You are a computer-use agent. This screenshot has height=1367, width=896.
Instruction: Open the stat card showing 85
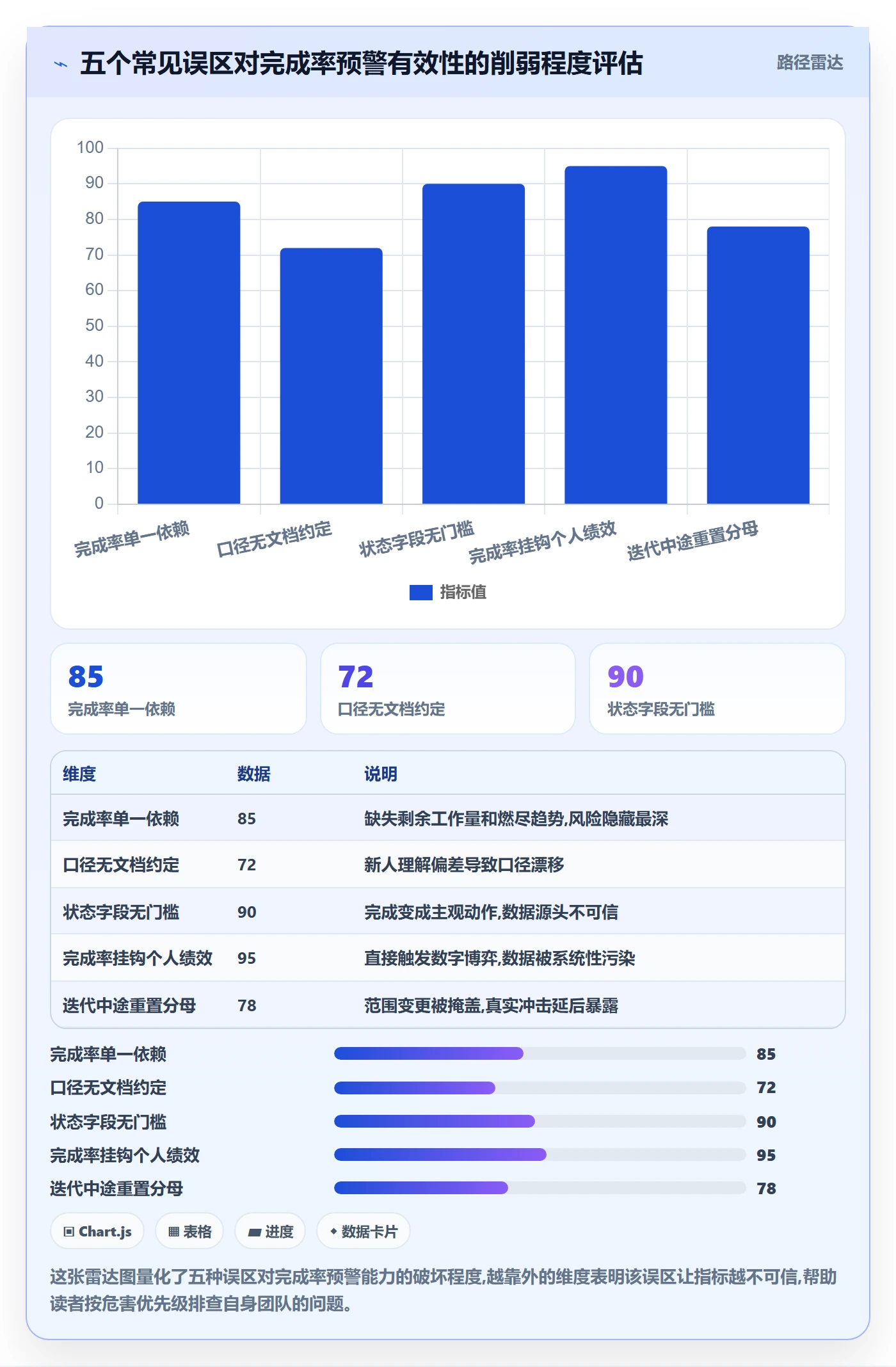[x=179, y=689]
